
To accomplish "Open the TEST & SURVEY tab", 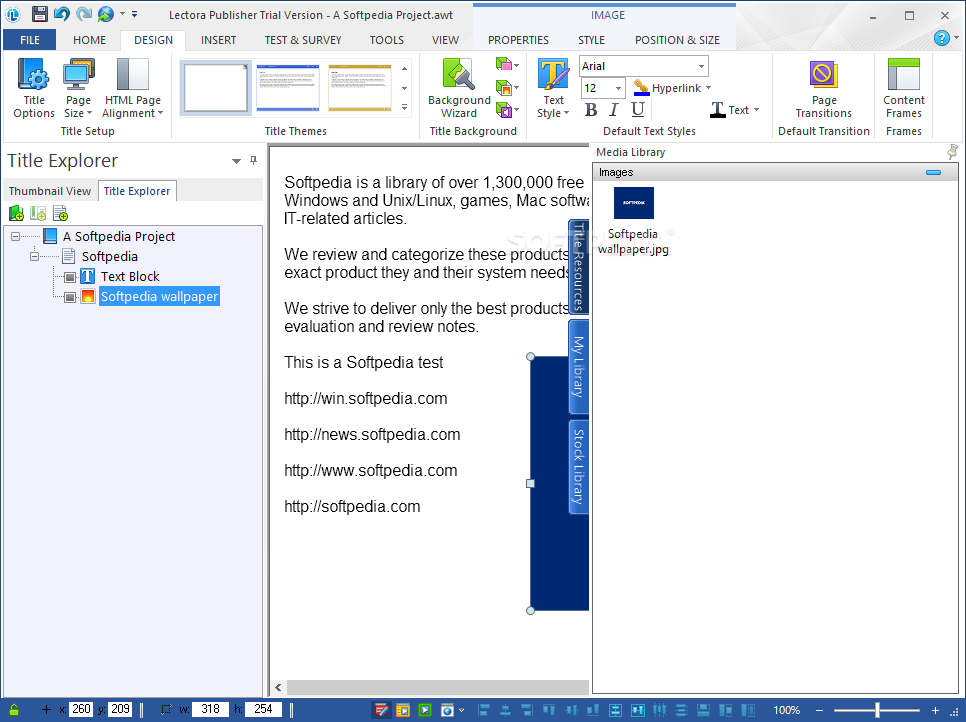I will [x=302, y=40].
